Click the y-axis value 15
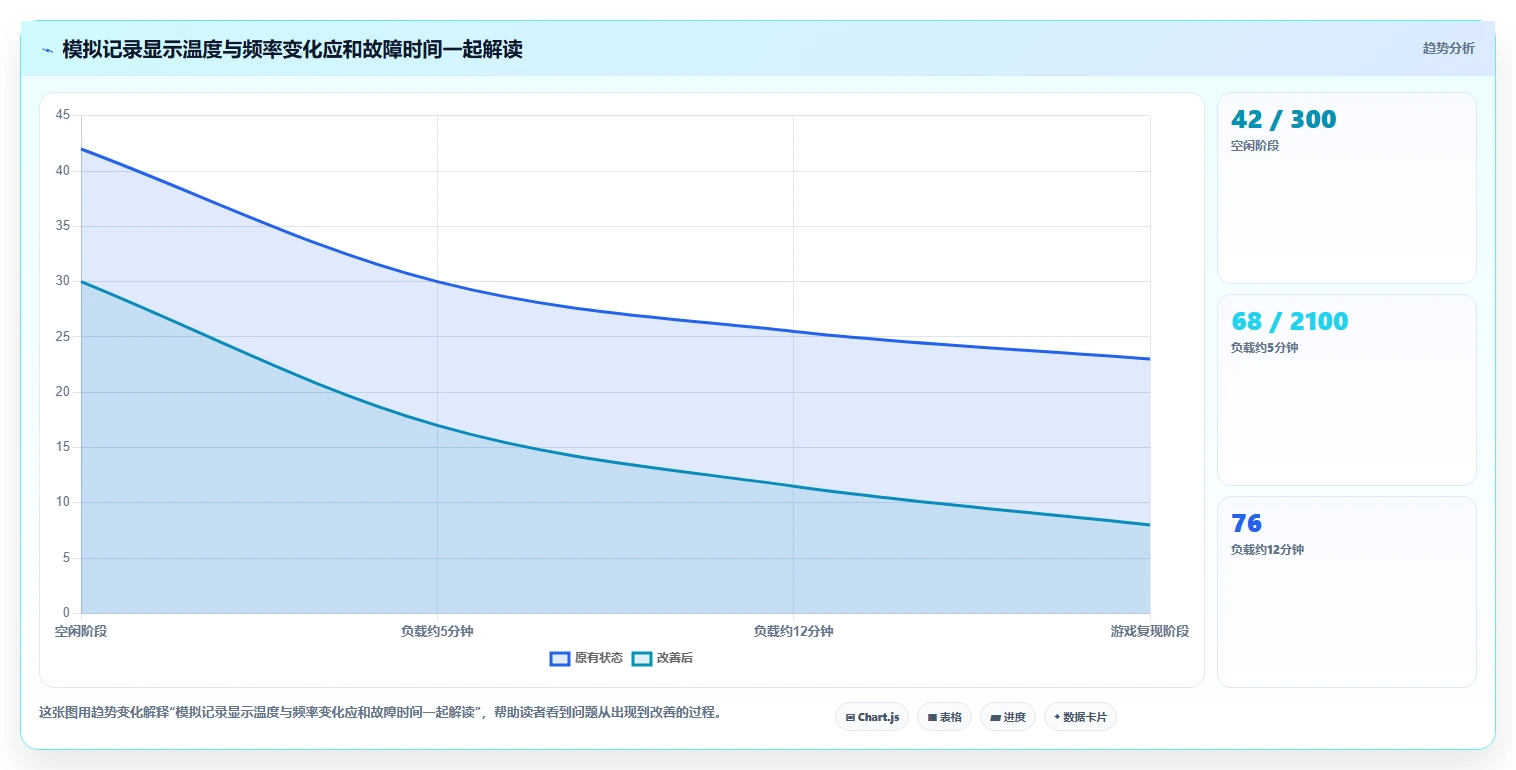The height and width of the screenshot is (770, 1516). [x=63, y=447]
